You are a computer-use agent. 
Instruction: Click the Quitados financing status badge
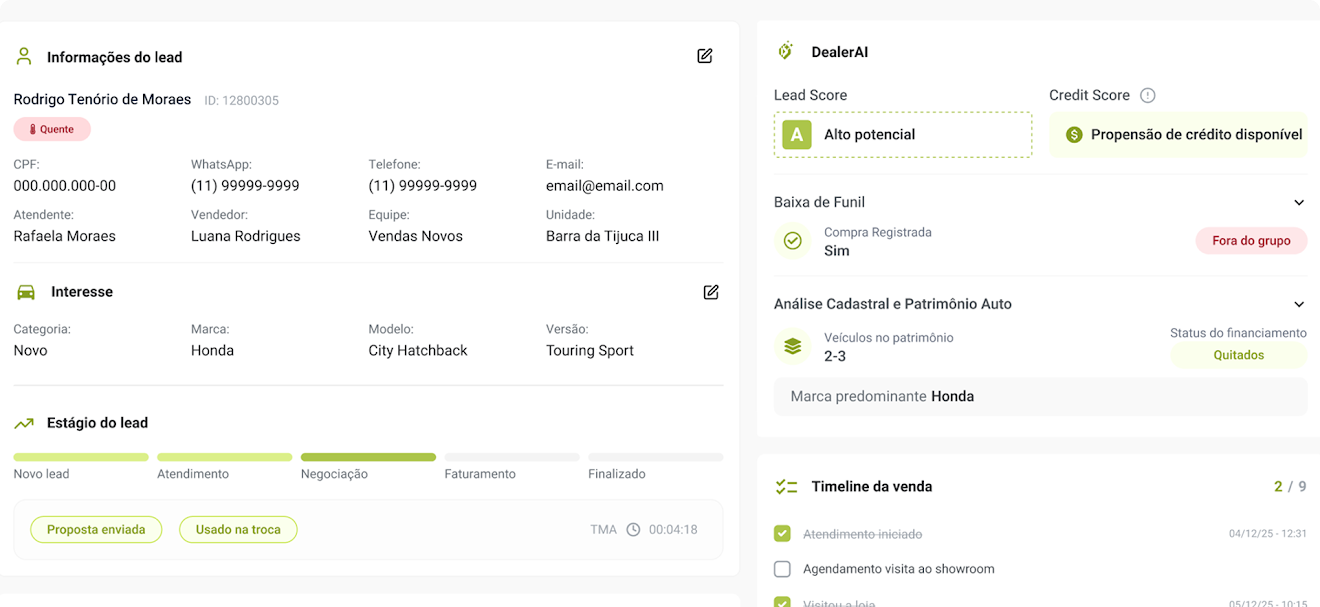[1239, 355]
